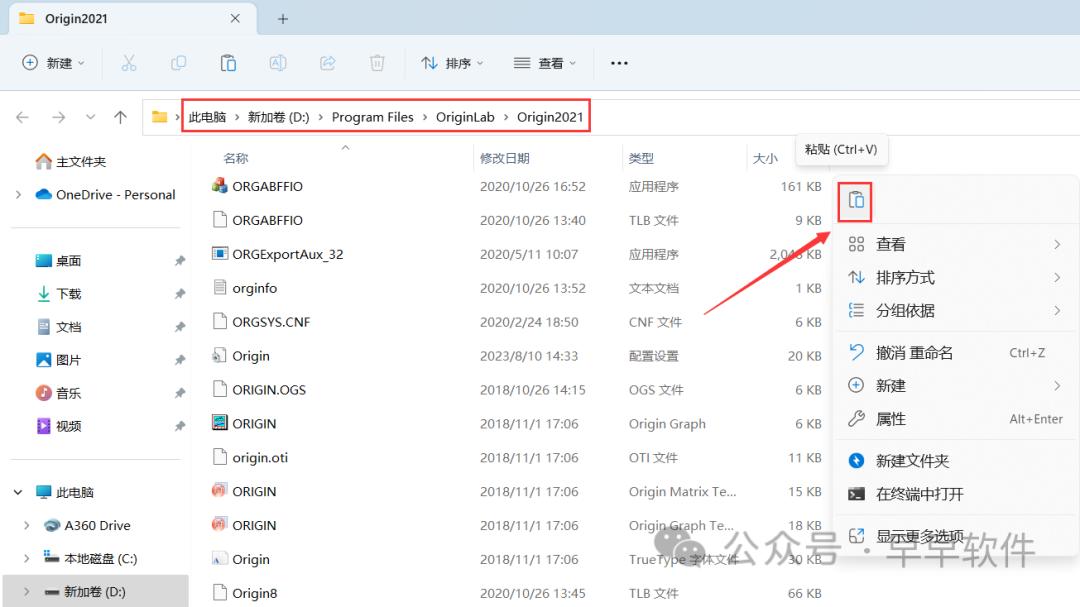Open the See more (...) toolbar menu
Viewport: 1080px width, 607px height.
point(618,62)
